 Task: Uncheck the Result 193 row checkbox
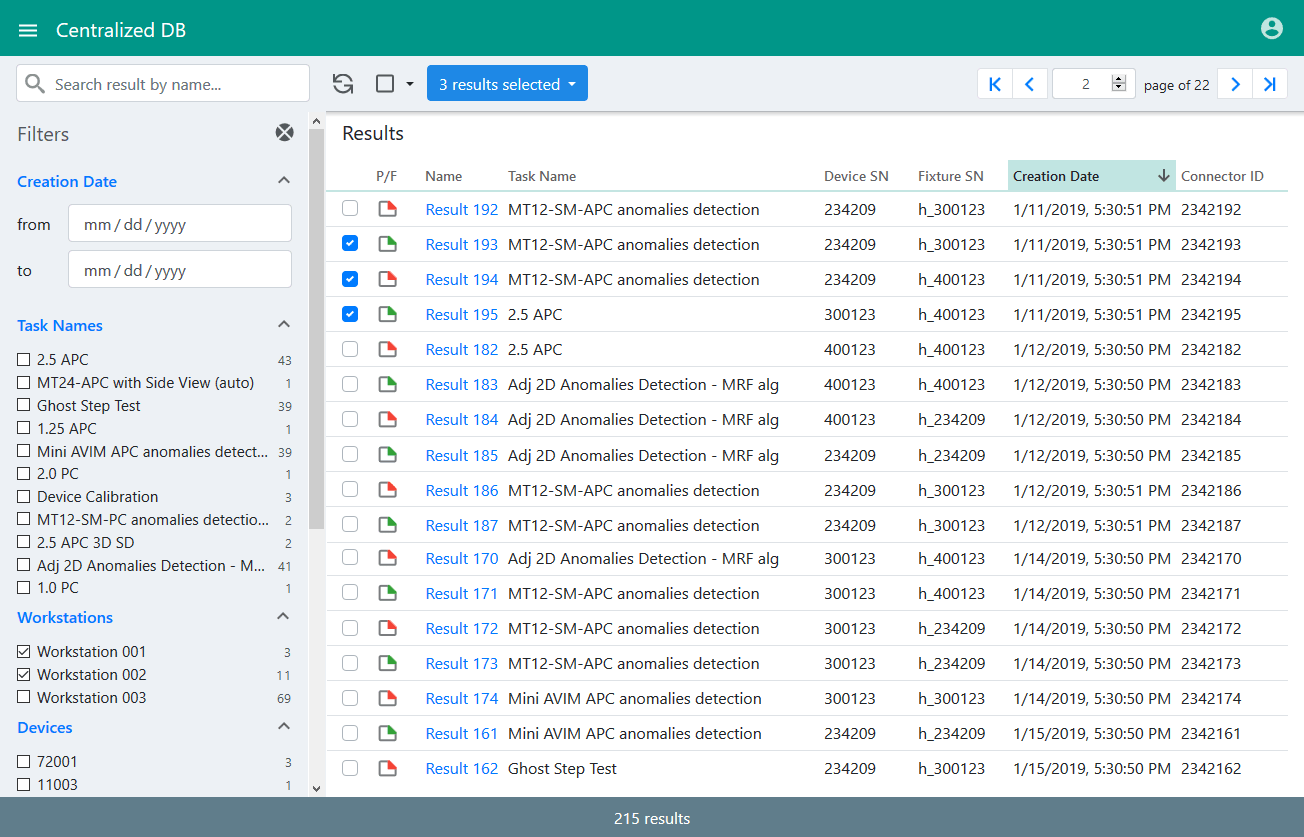(x=350, y=244)
